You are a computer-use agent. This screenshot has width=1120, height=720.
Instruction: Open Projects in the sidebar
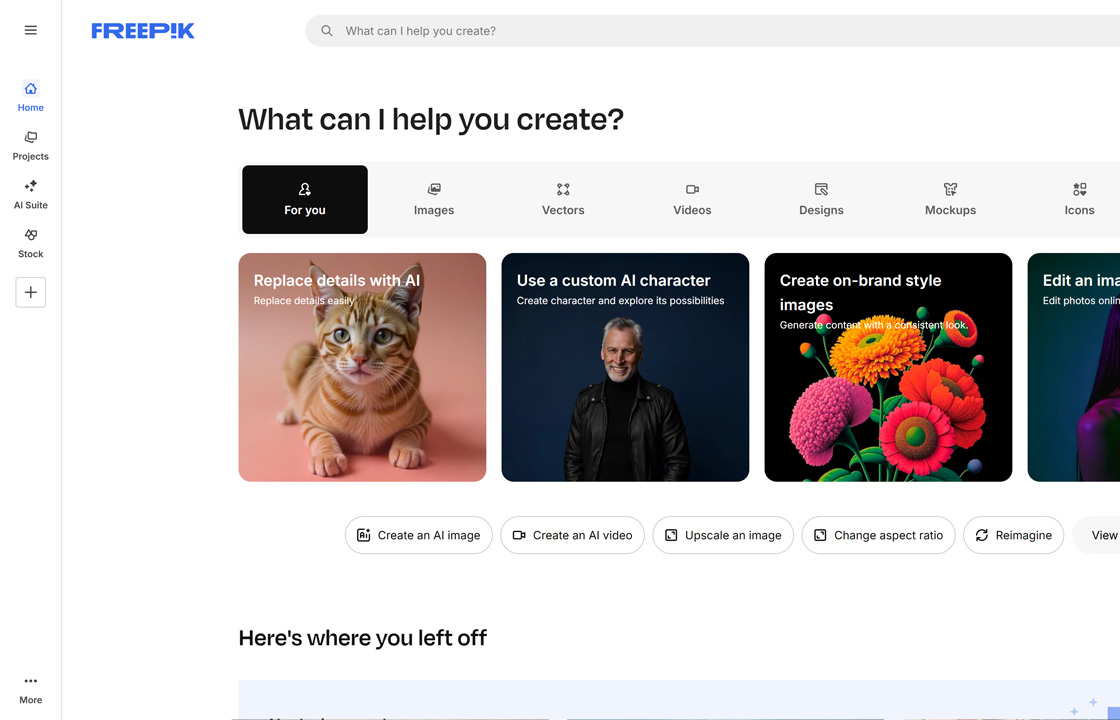coord(31,146)
